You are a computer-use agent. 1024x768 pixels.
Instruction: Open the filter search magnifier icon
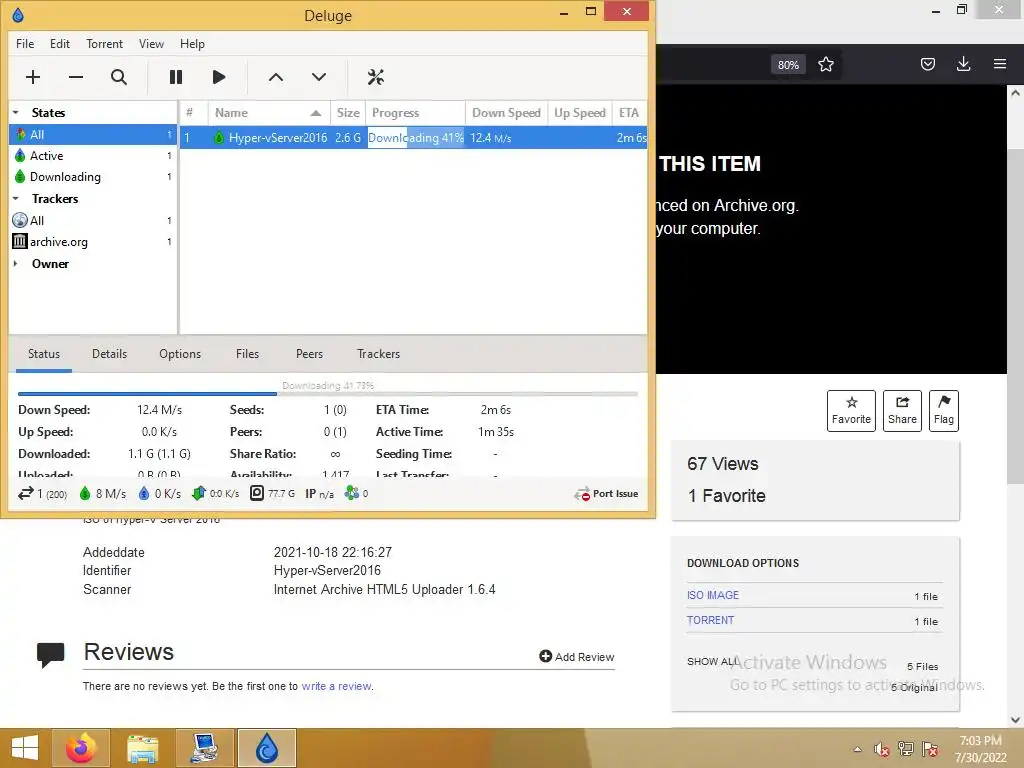[x=119, y=77]
